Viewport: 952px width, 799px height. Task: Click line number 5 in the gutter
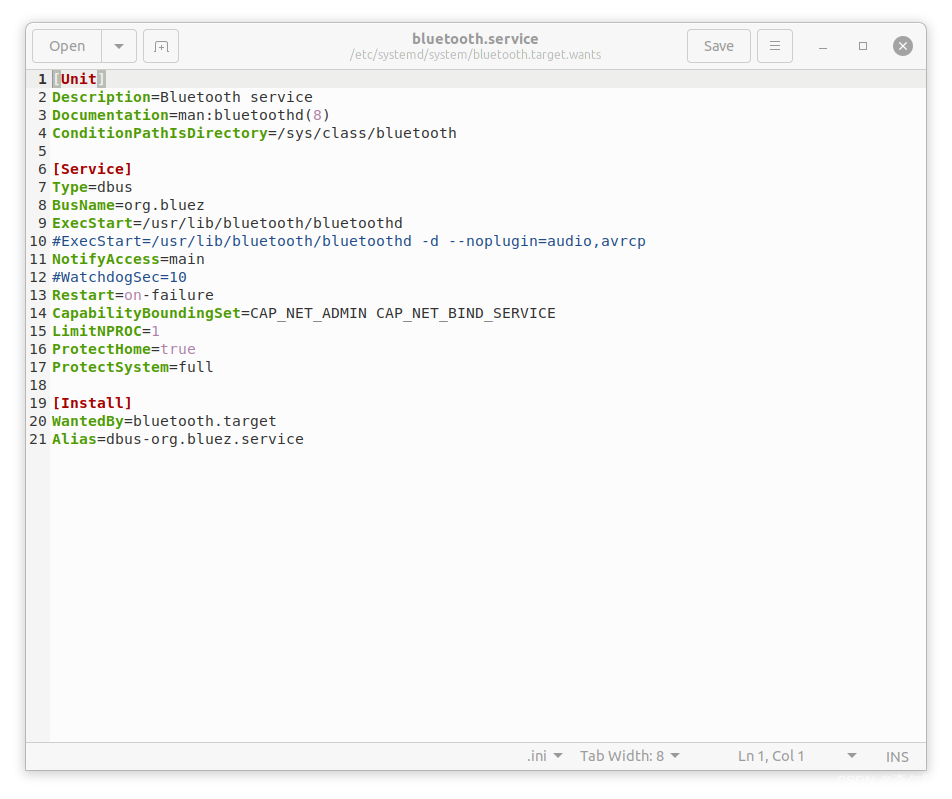pos(42,151)
